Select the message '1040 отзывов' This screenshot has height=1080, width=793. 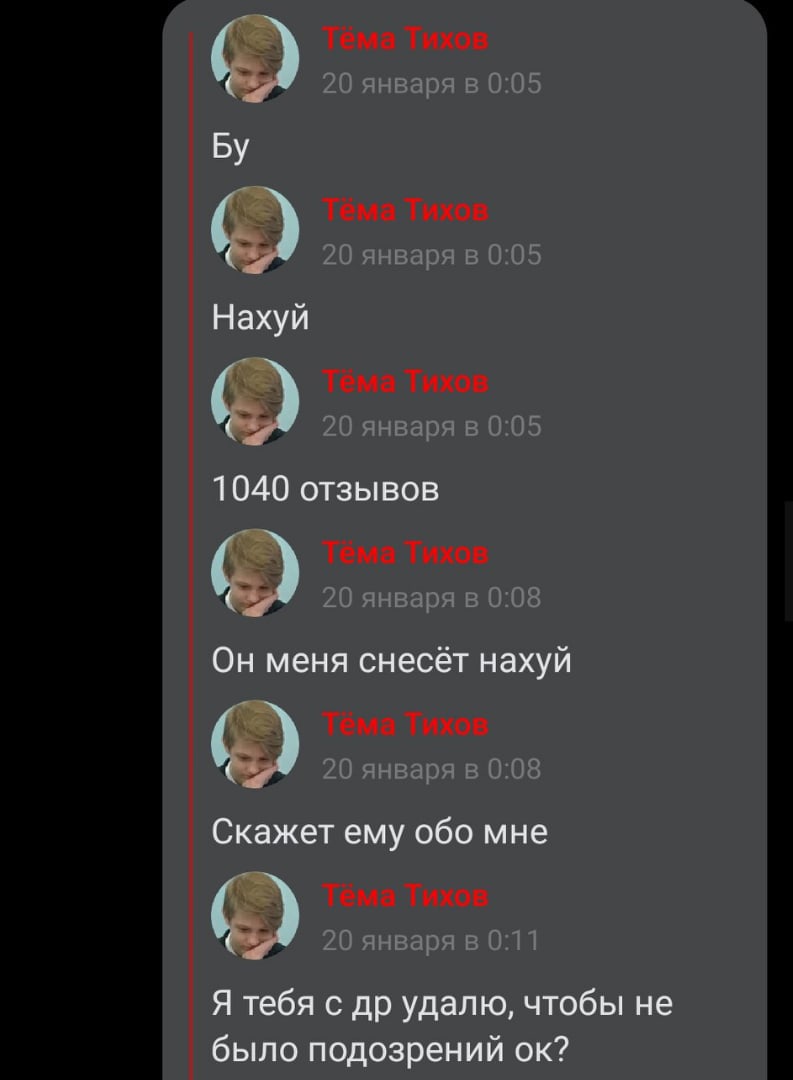coord(325,490)
